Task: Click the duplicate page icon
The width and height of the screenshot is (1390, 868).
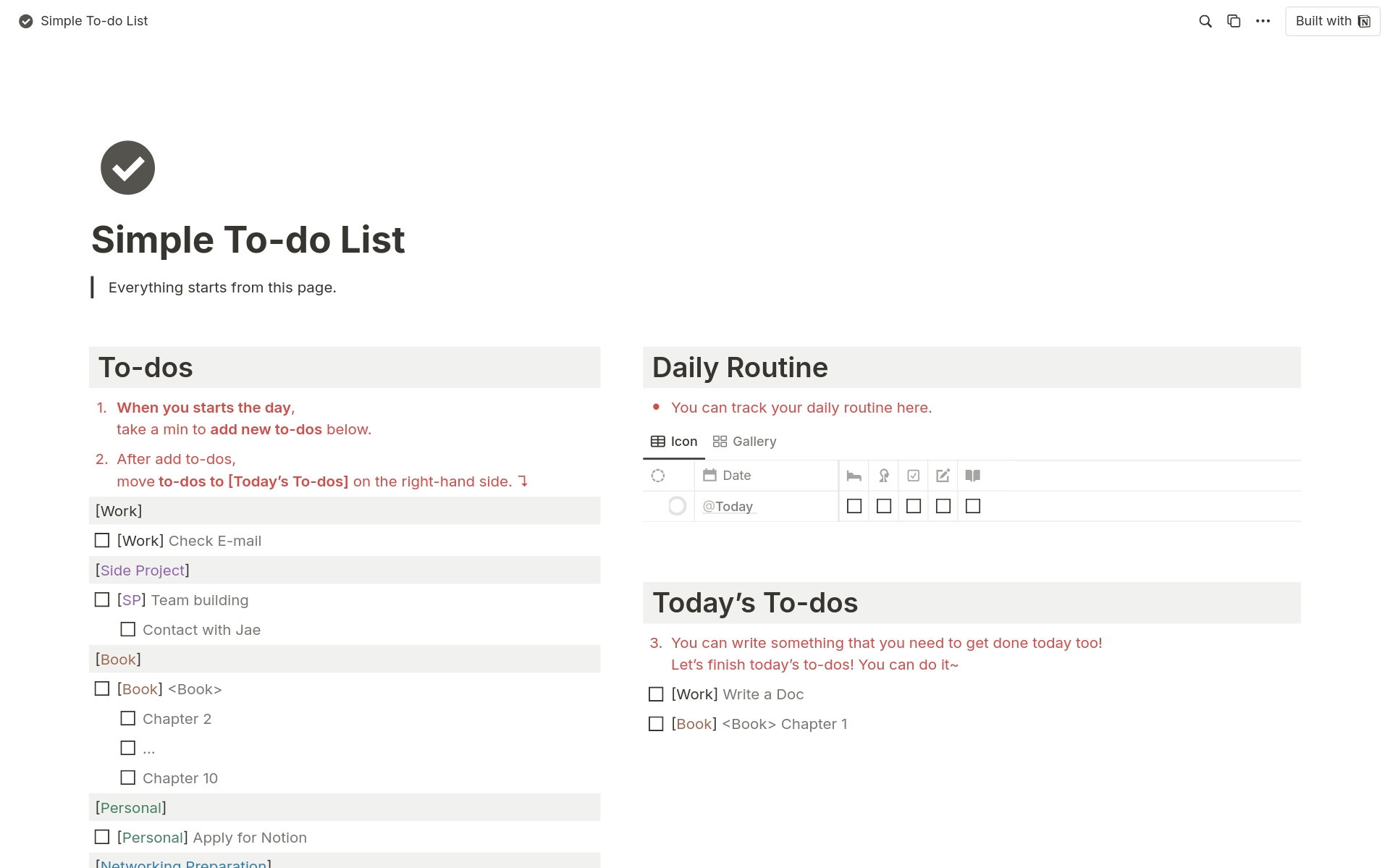Action: pos(1232,20)
